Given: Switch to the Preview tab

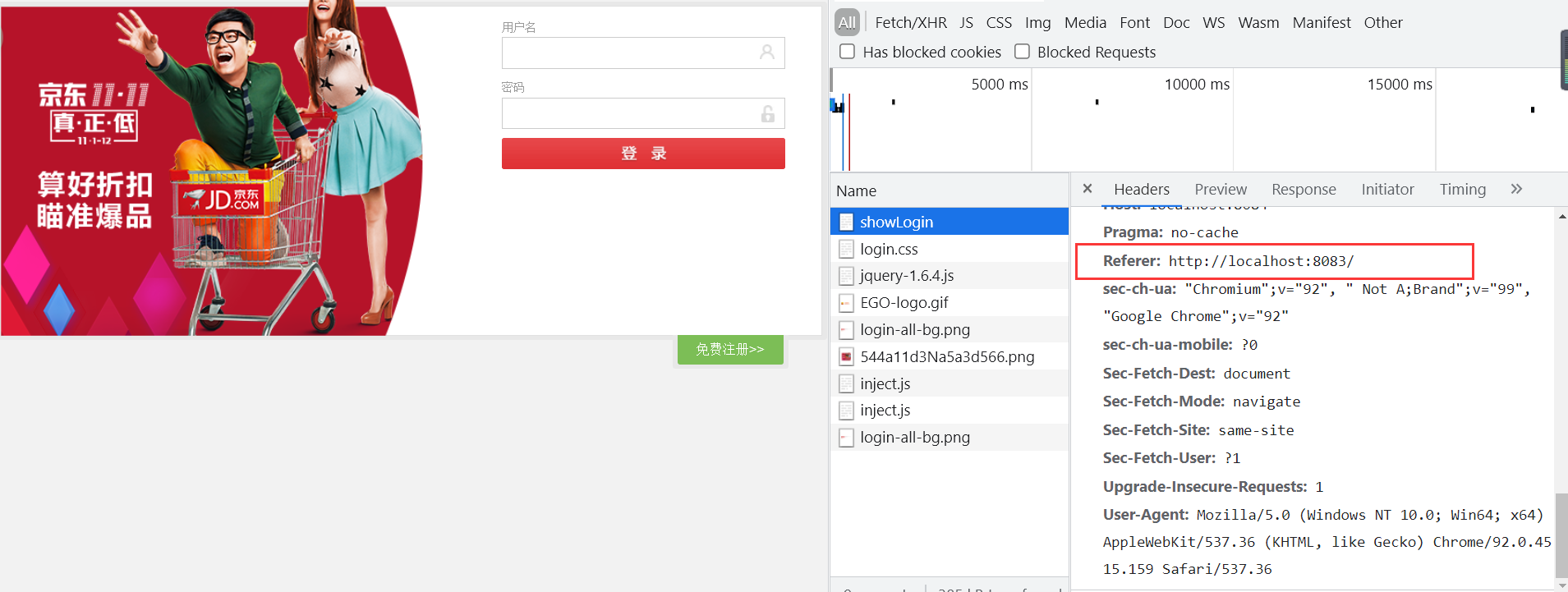Looking at the screenshot, I should (1220, 190).
